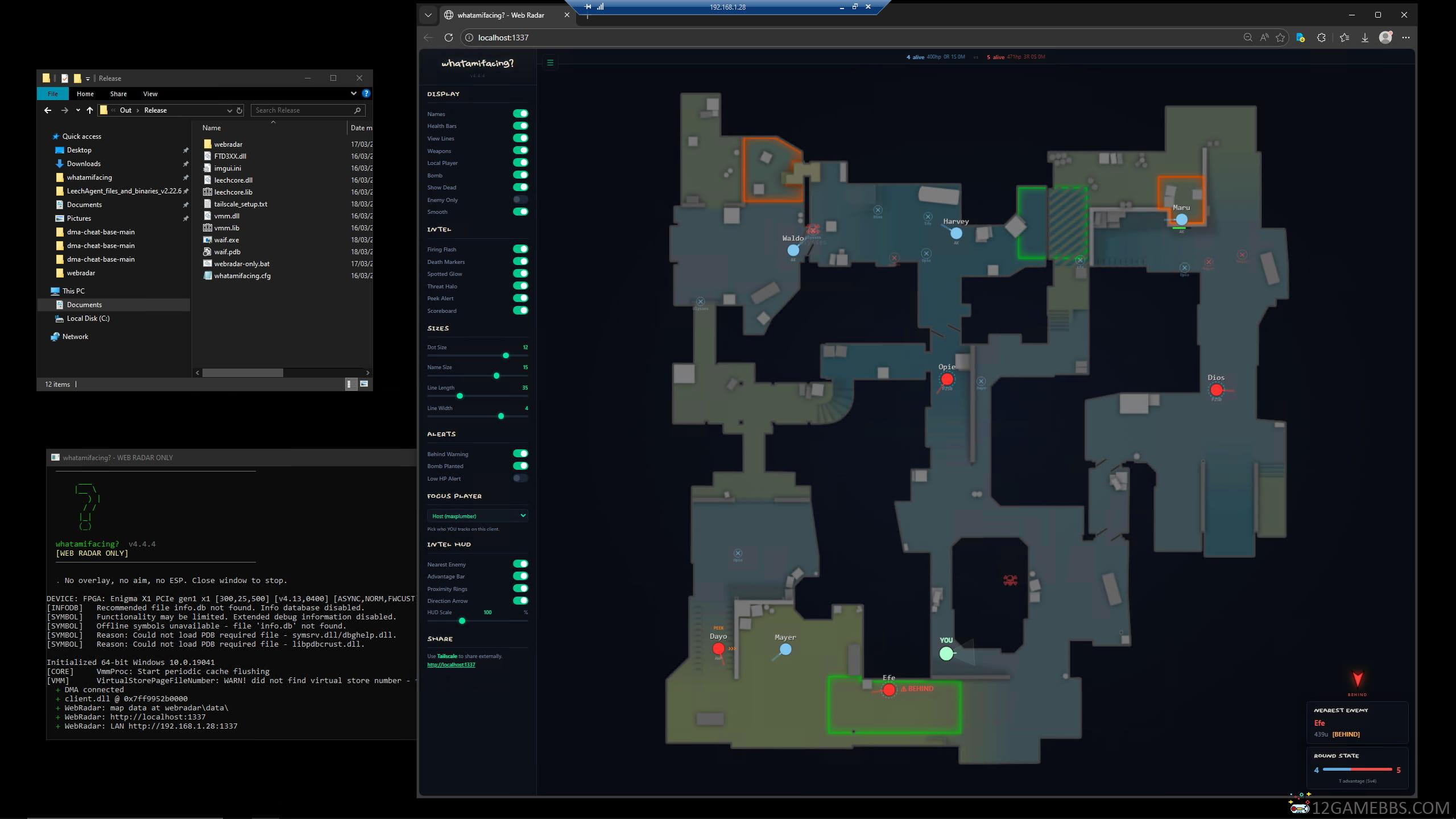Expand the Explorer ribbon chevron
Viewport: 1456px width, 819px height.
[354, 93]
